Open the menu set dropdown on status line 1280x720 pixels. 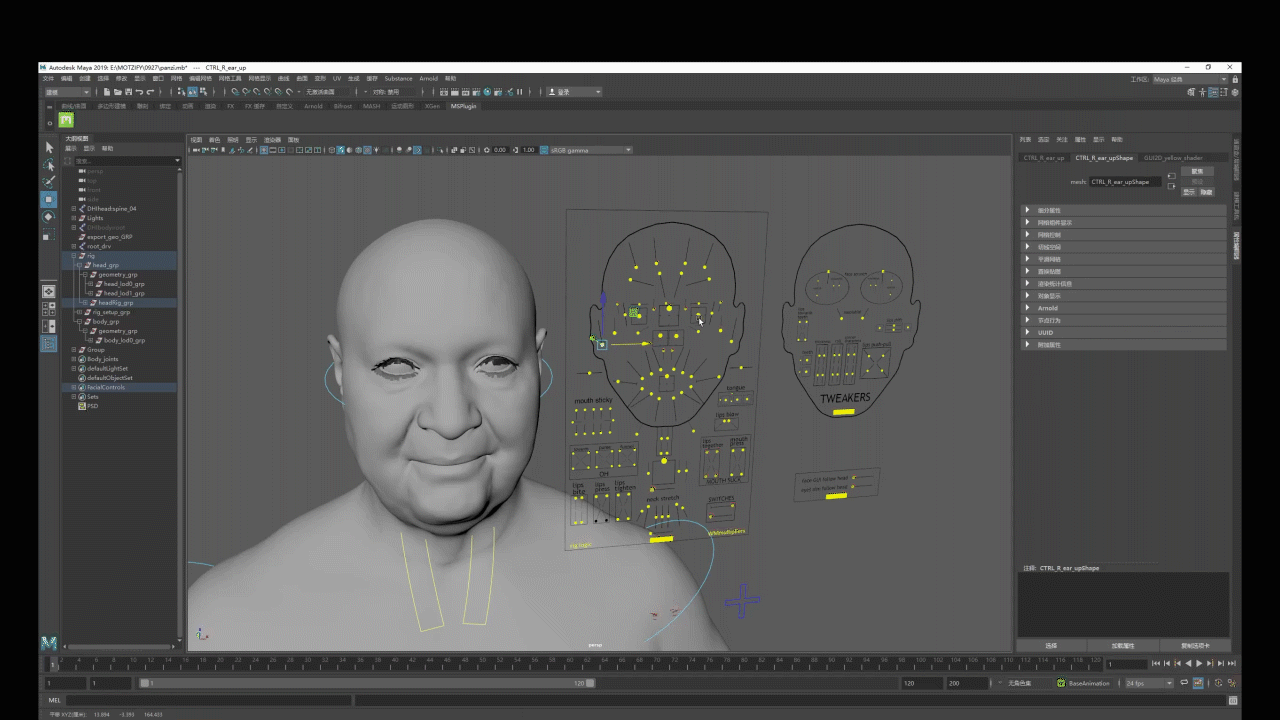68,92
